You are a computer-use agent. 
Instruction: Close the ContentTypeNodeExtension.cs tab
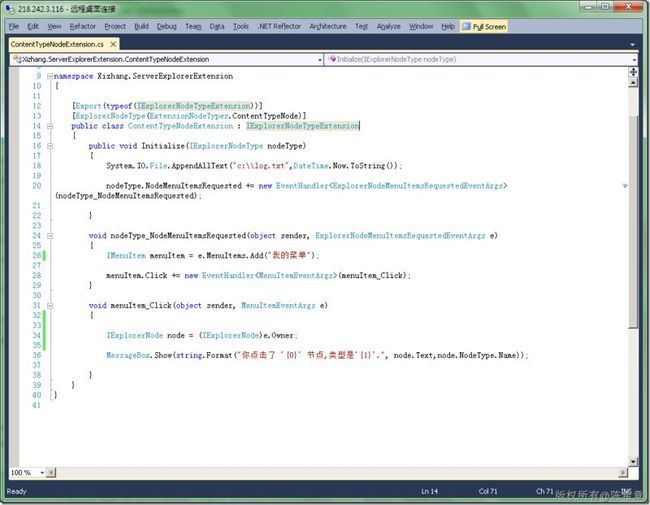pyautogui.click(x=113, y=44)
